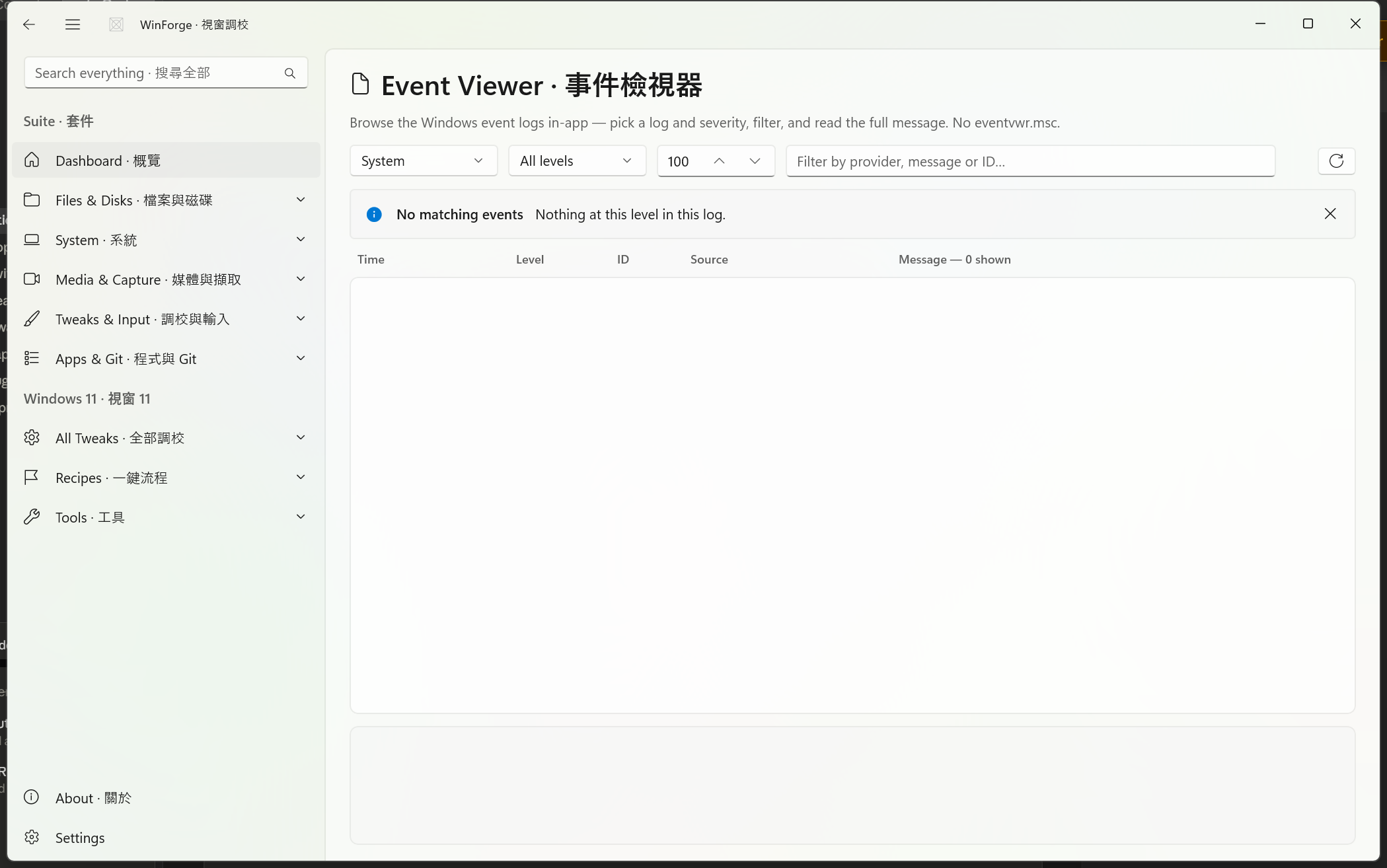This screenshot has height=868, width=1387.
Task: Click the All Tweaks gear icon
Action: 32,438
